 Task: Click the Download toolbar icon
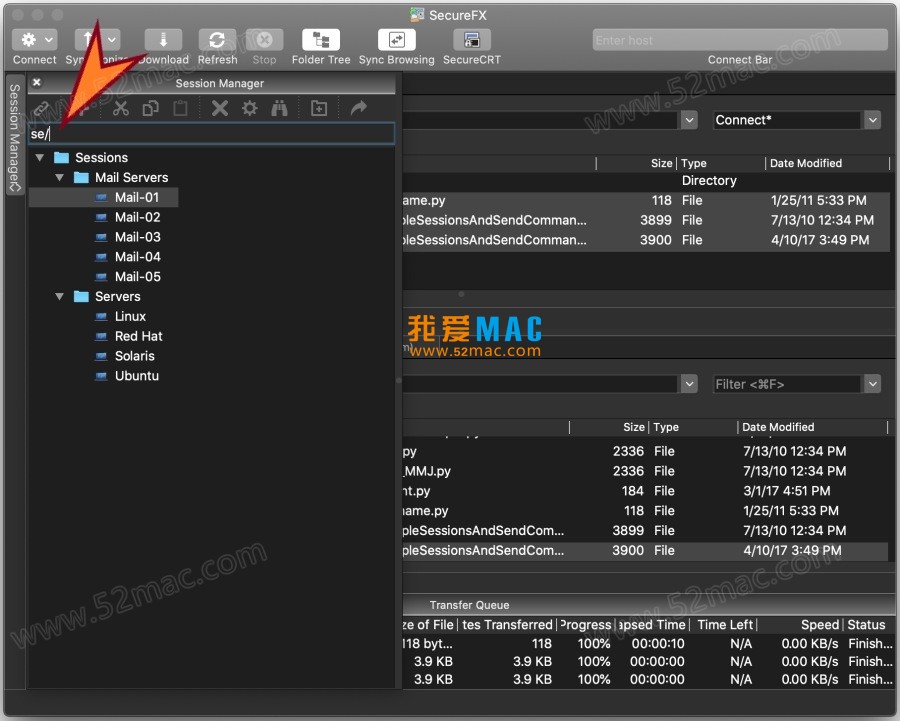click(163, 40)
